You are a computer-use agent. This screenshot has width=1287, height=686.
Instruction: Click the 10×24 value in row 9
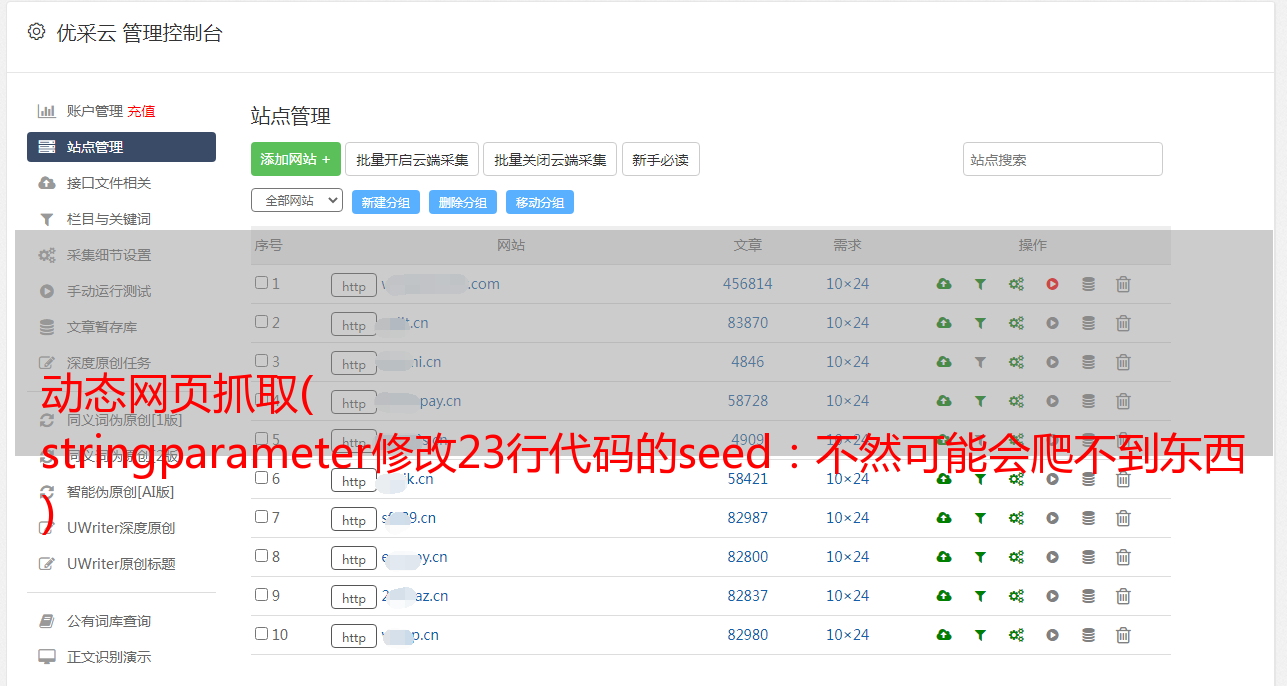pos(847,596)
